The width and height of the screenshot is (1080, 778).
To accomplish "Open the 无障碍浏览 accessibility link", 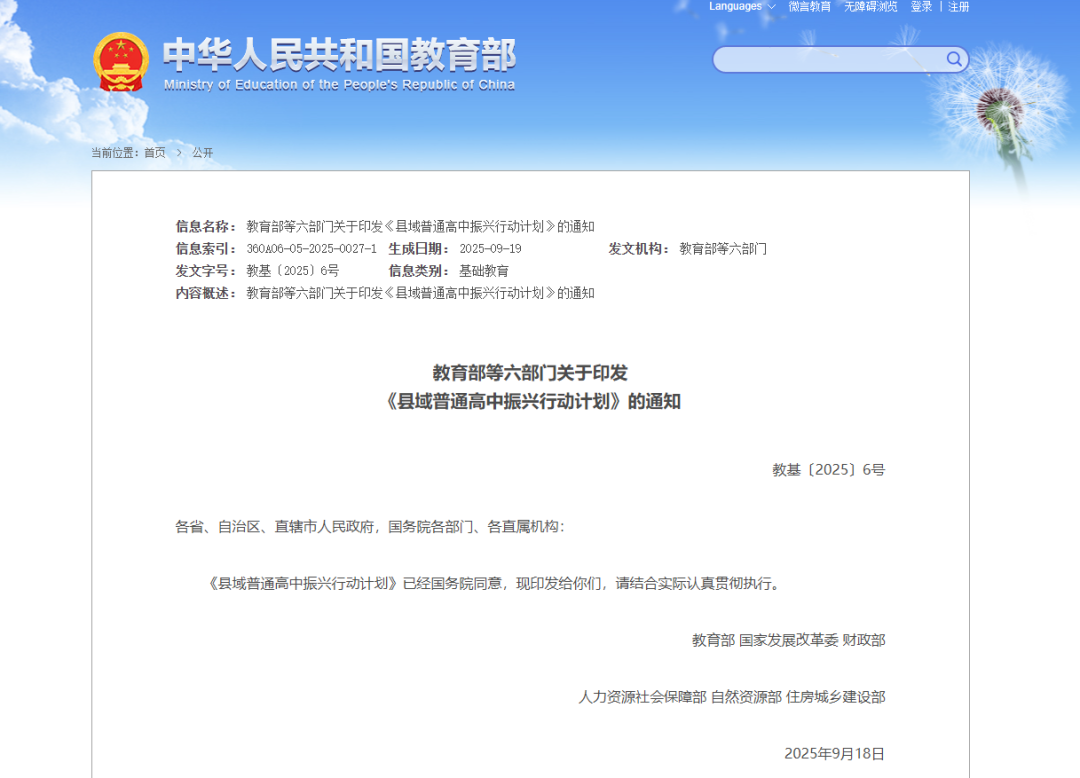I will (871, 6).
